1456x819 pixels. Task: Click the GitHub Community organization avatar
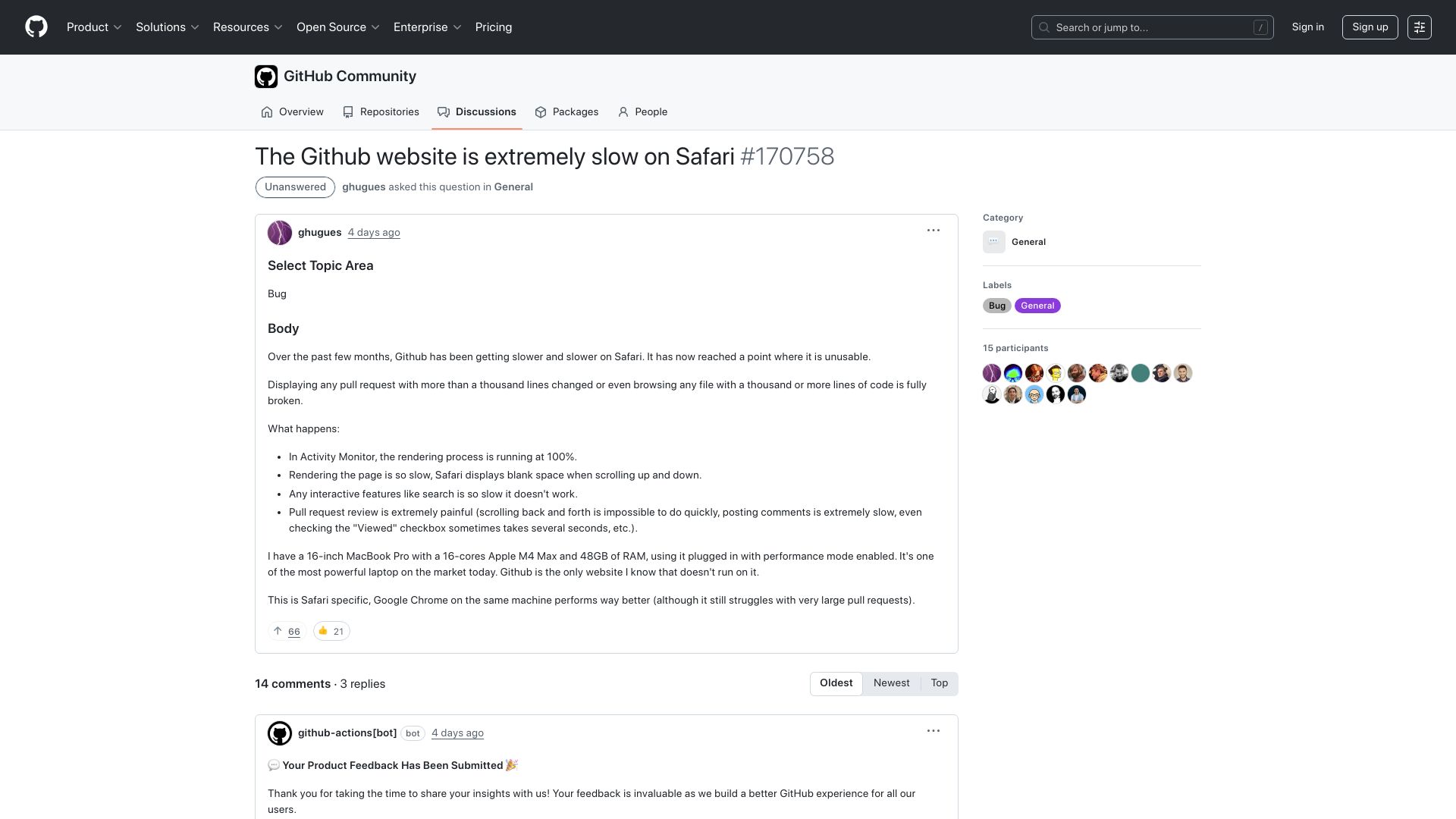(x=266, y=77)
